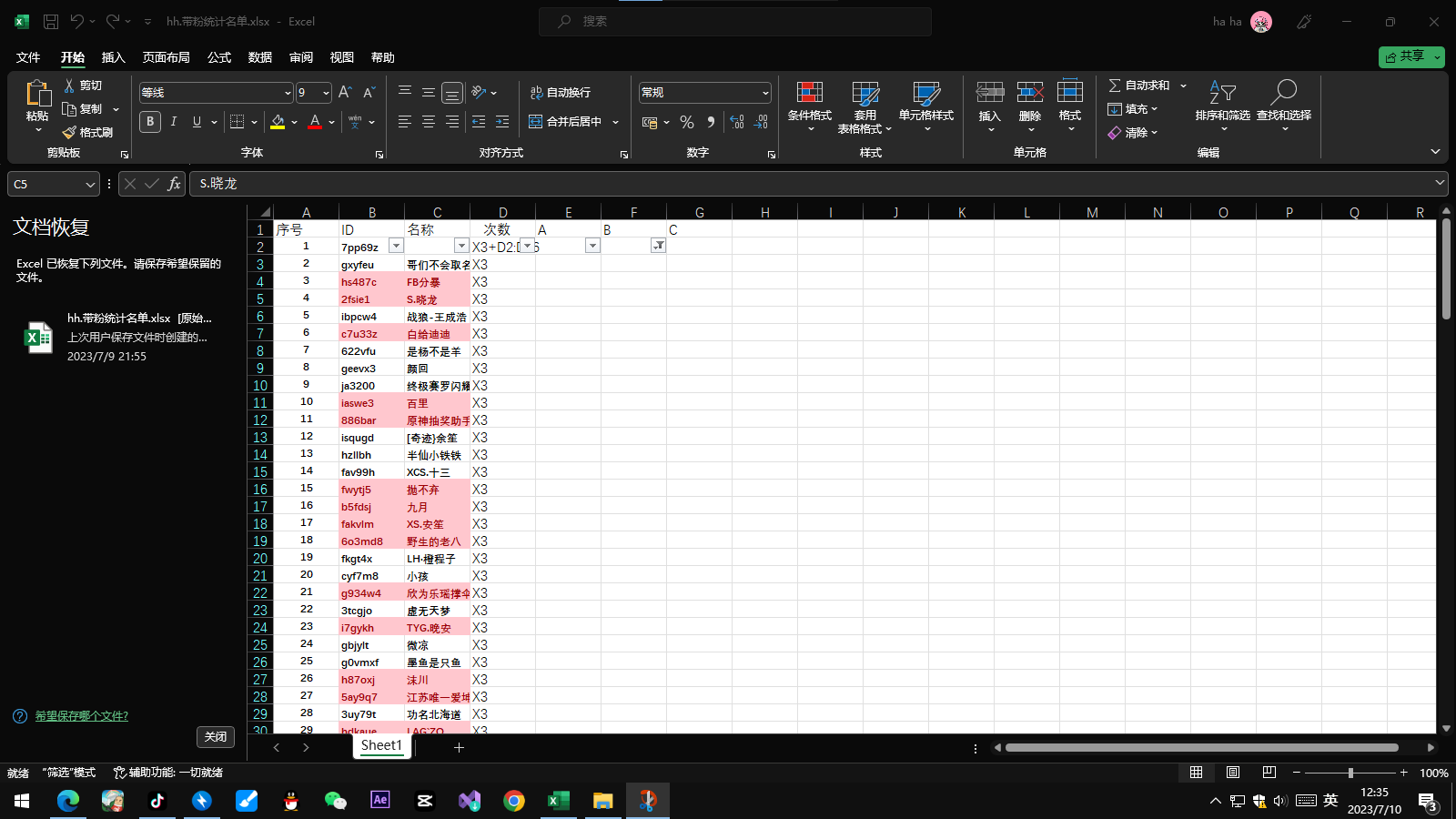Click the insert function fx icon
Viewport: 1456px width, 819px height.
pyautogui.click(x=174, y=184)
